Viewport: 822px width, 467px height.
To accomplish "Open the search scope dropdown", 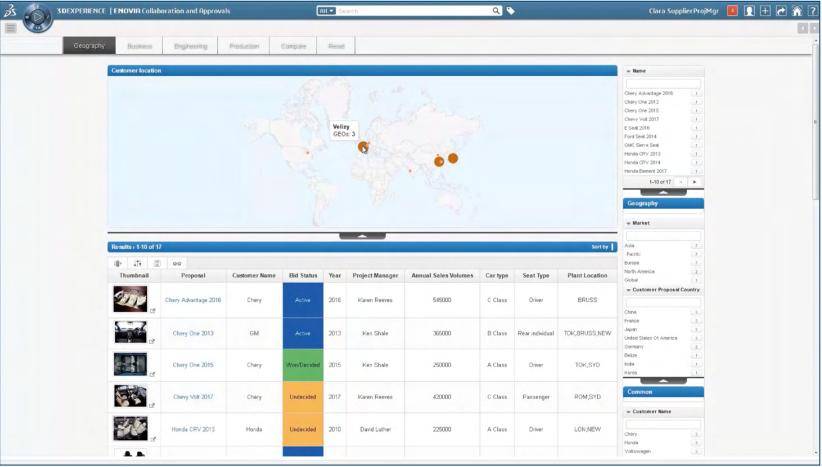I will [x=325, y=11].
